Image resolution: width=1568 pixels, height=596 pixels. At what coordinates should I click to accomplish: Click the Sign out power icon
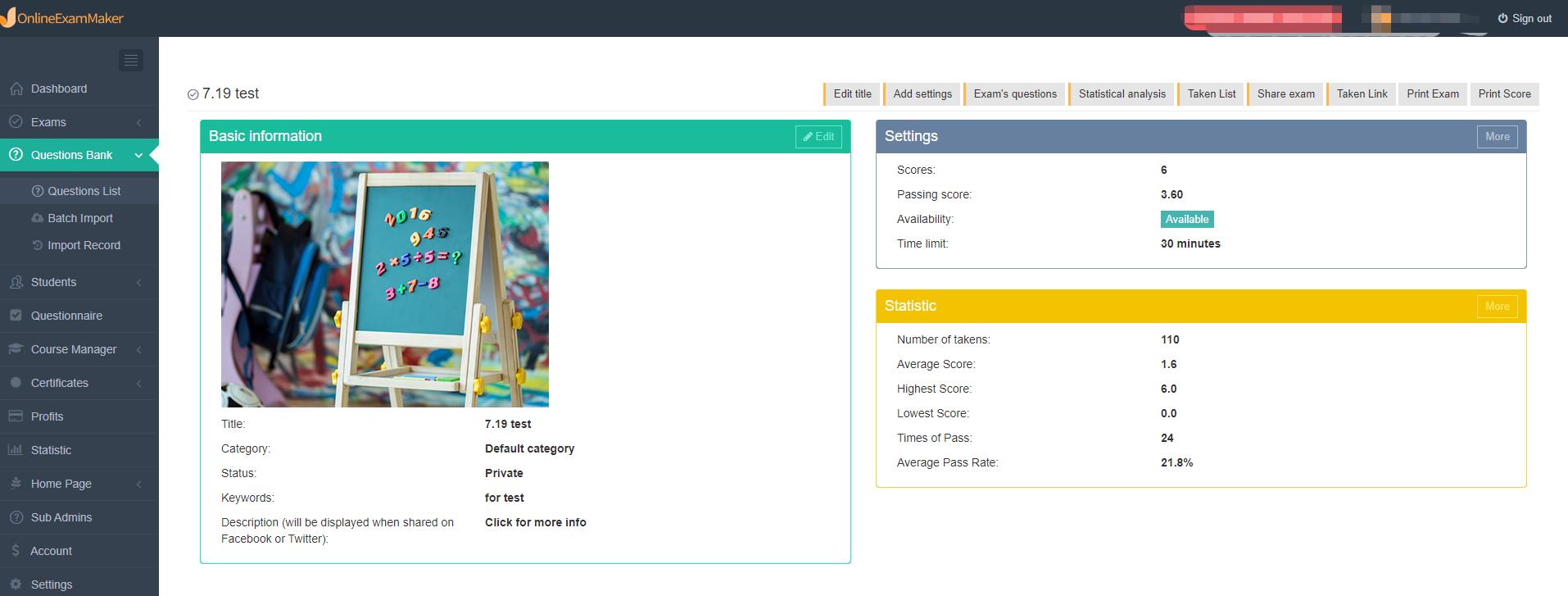point(1503,18)
